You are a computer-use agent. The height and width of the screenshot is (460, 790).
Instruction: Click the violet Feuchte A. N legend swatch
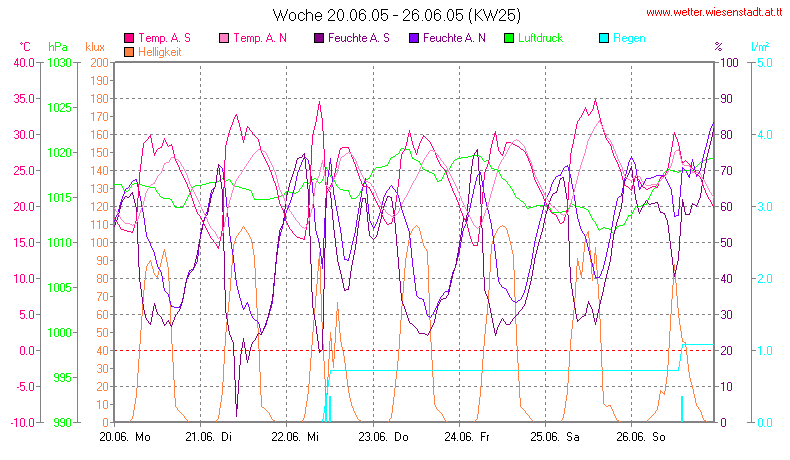pos(412,38)
